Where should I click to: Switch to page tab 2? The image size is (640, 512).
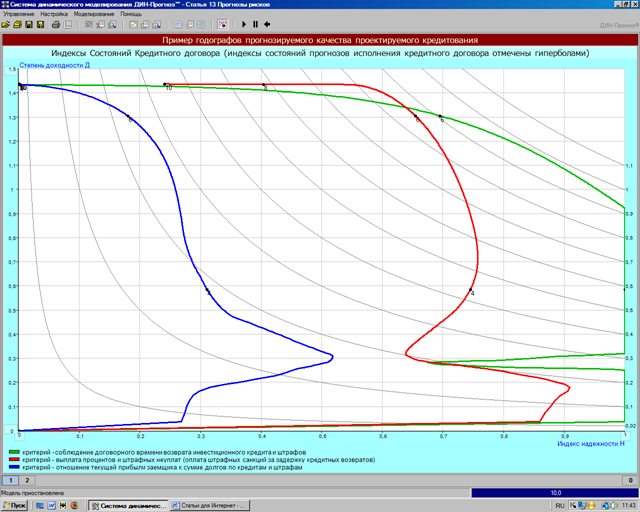click(x=26, y=481)
